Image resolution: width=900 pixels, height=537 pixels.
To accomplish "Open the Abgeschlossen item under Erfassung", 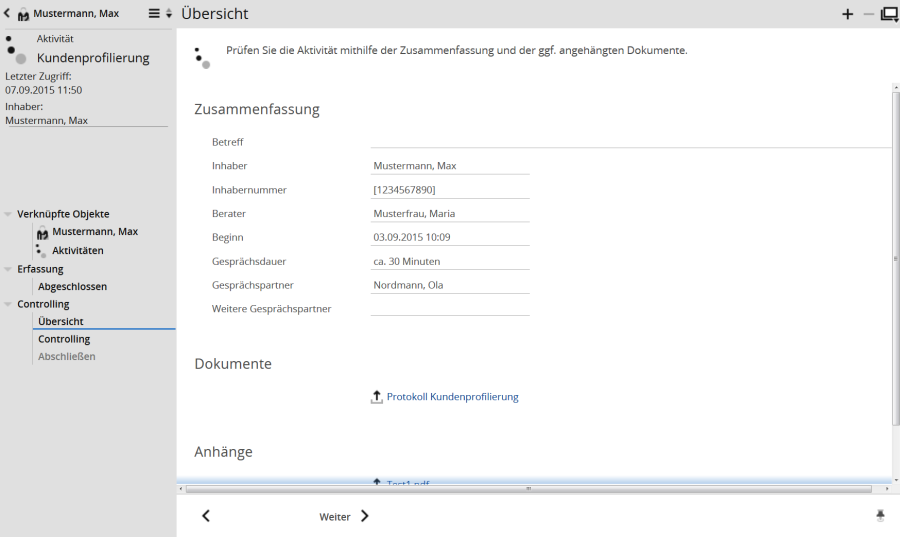I will tap(72, 287).
